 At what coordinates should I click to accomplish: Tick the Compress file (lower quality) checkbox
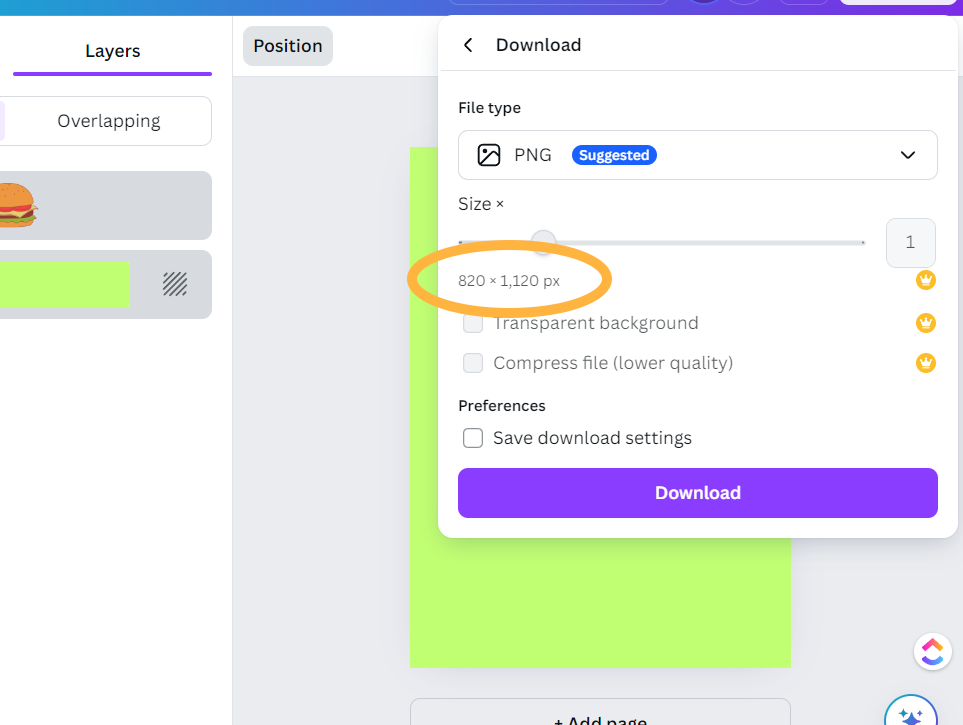pyautogui.click(x=473, y=363)
